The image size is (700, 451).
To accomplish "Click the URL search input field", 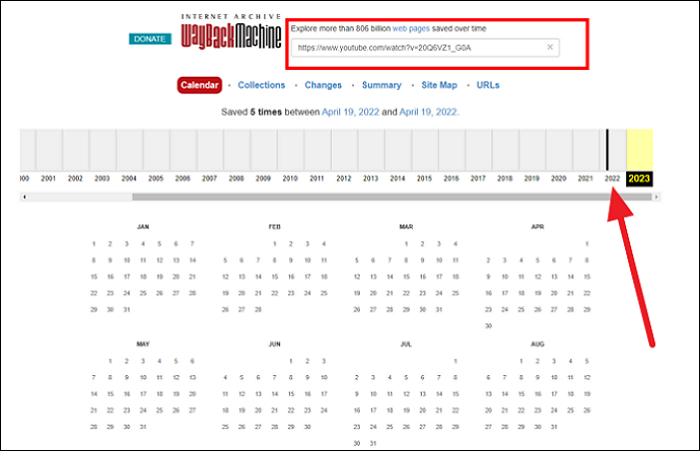I will (420, 47).
